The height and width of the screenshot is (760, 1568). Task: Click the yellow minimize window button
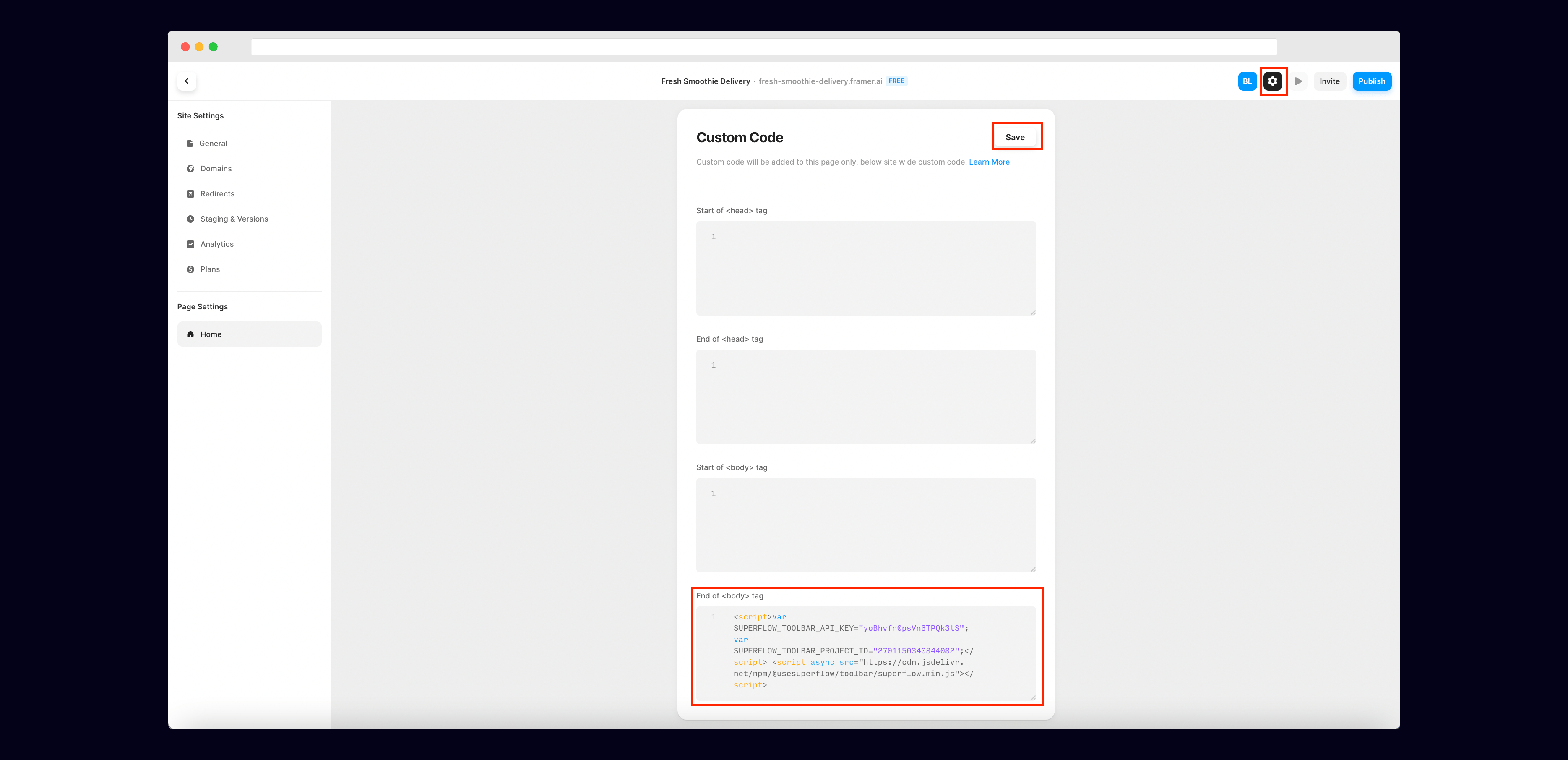click(x=199, y=47)
